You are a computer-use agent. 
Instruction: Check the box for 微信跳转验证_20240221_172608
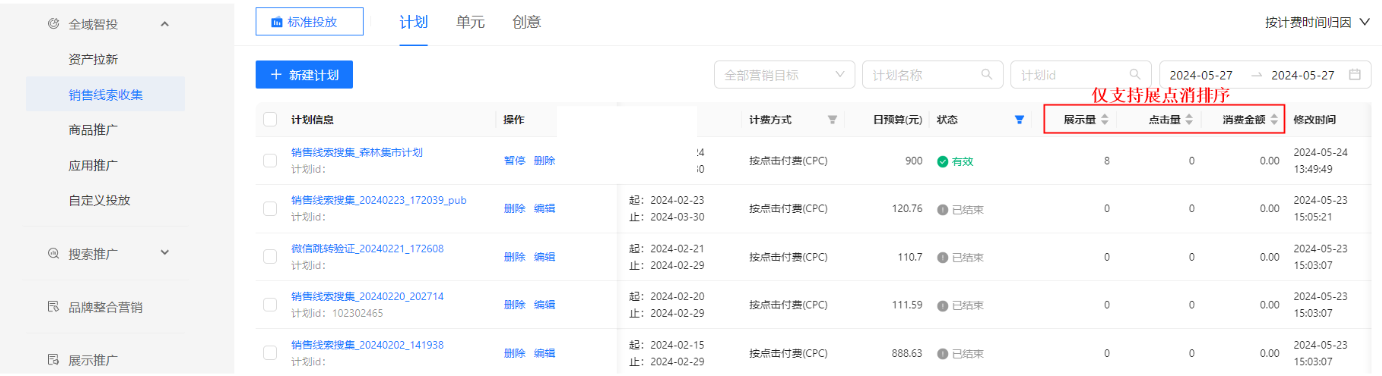tap(270, 257)
